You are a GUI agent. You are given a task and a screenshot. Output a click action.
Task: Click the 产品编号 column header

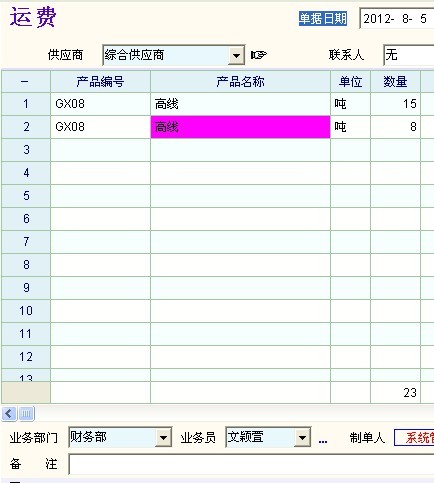coord(100,82)
